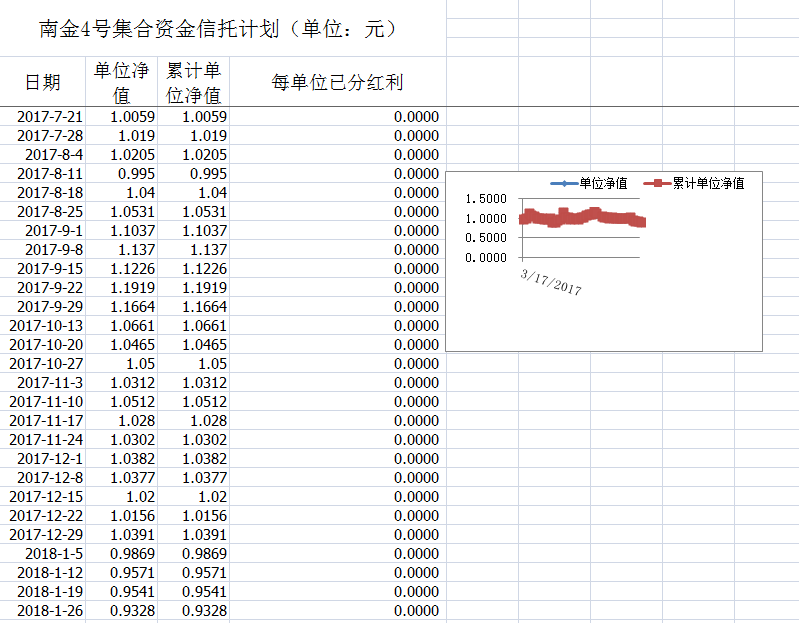Click the red legend marker for 累计单位净值

pos(656,183)
